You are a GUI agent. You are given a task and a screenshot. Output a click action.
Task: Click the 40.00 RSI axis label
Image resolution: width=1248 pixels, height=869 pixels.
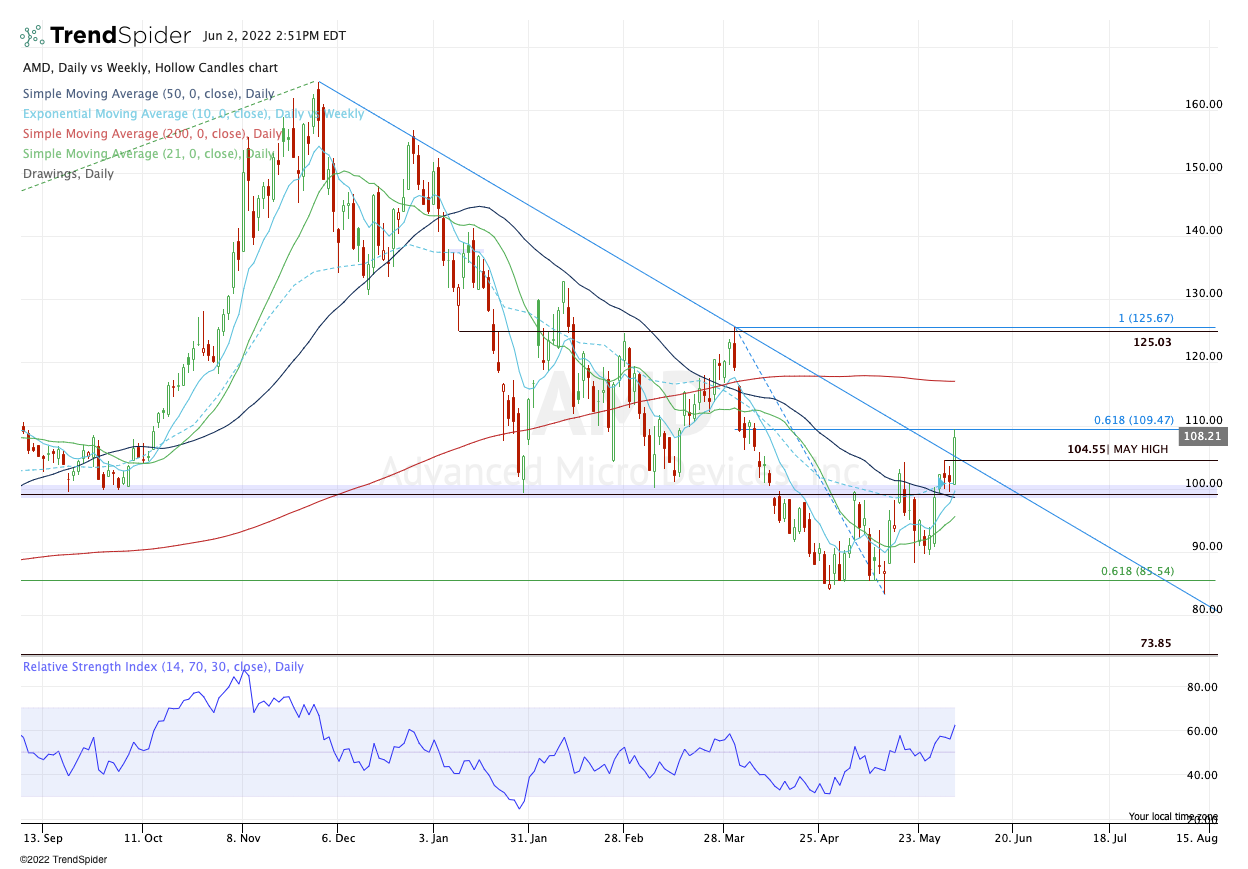(1202, 775)
